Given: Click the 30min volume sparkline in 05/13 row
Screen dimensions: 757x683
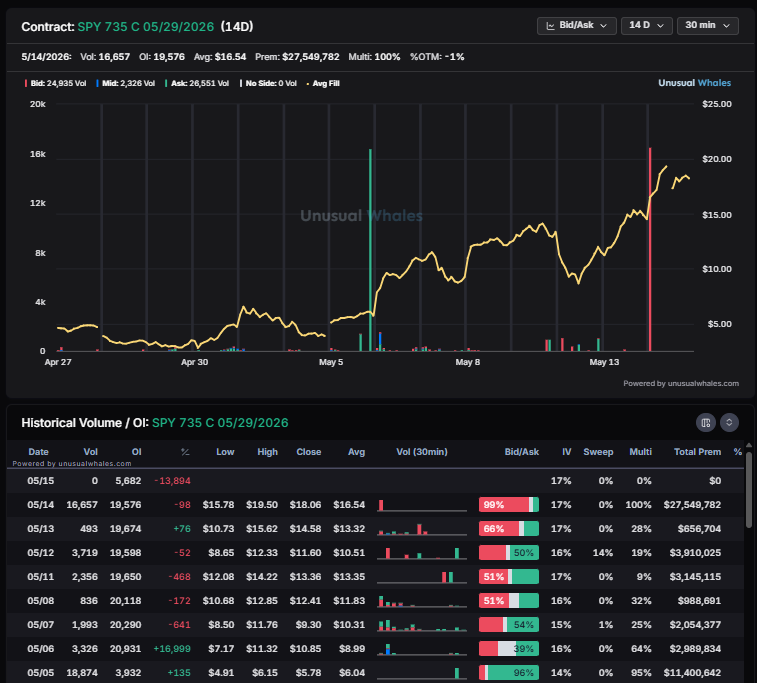Looking at the screenshot, I should pyautogui.click(x=422, y=529).
